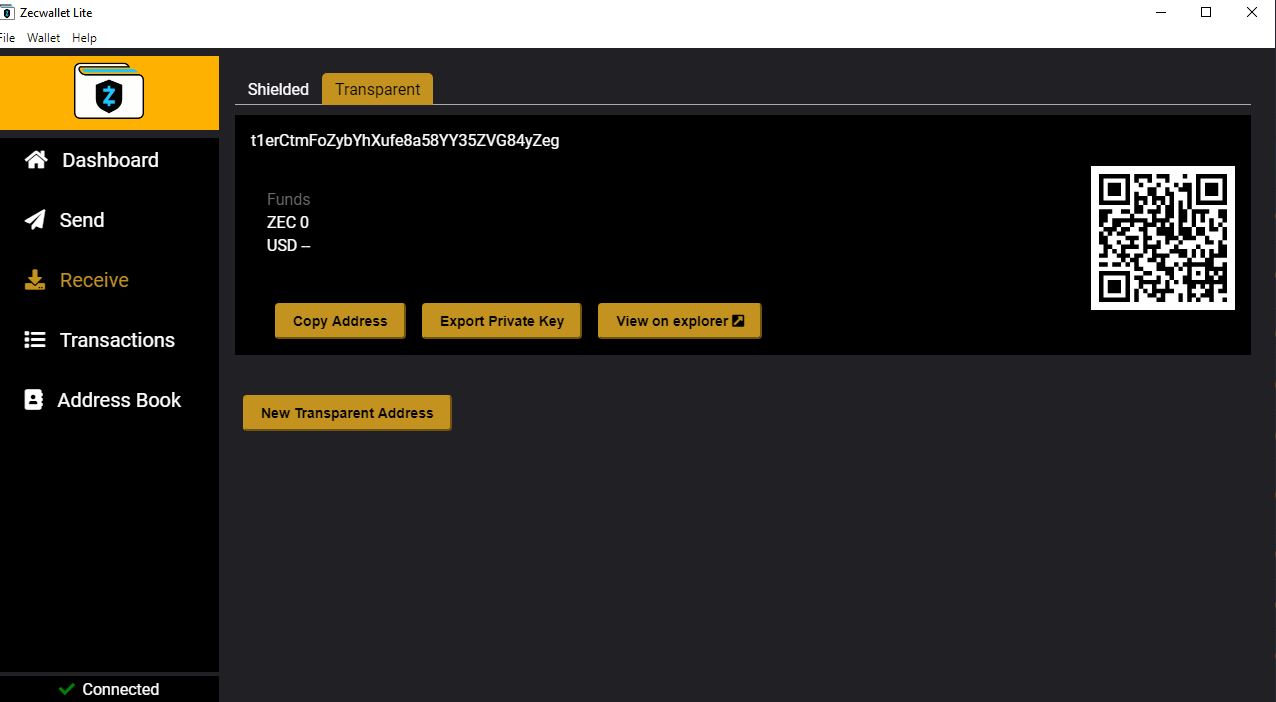The width and height of the screenshot is (1276, 702).
Task: Click the Transactions list icon
Action: click(x=35, y=340)
